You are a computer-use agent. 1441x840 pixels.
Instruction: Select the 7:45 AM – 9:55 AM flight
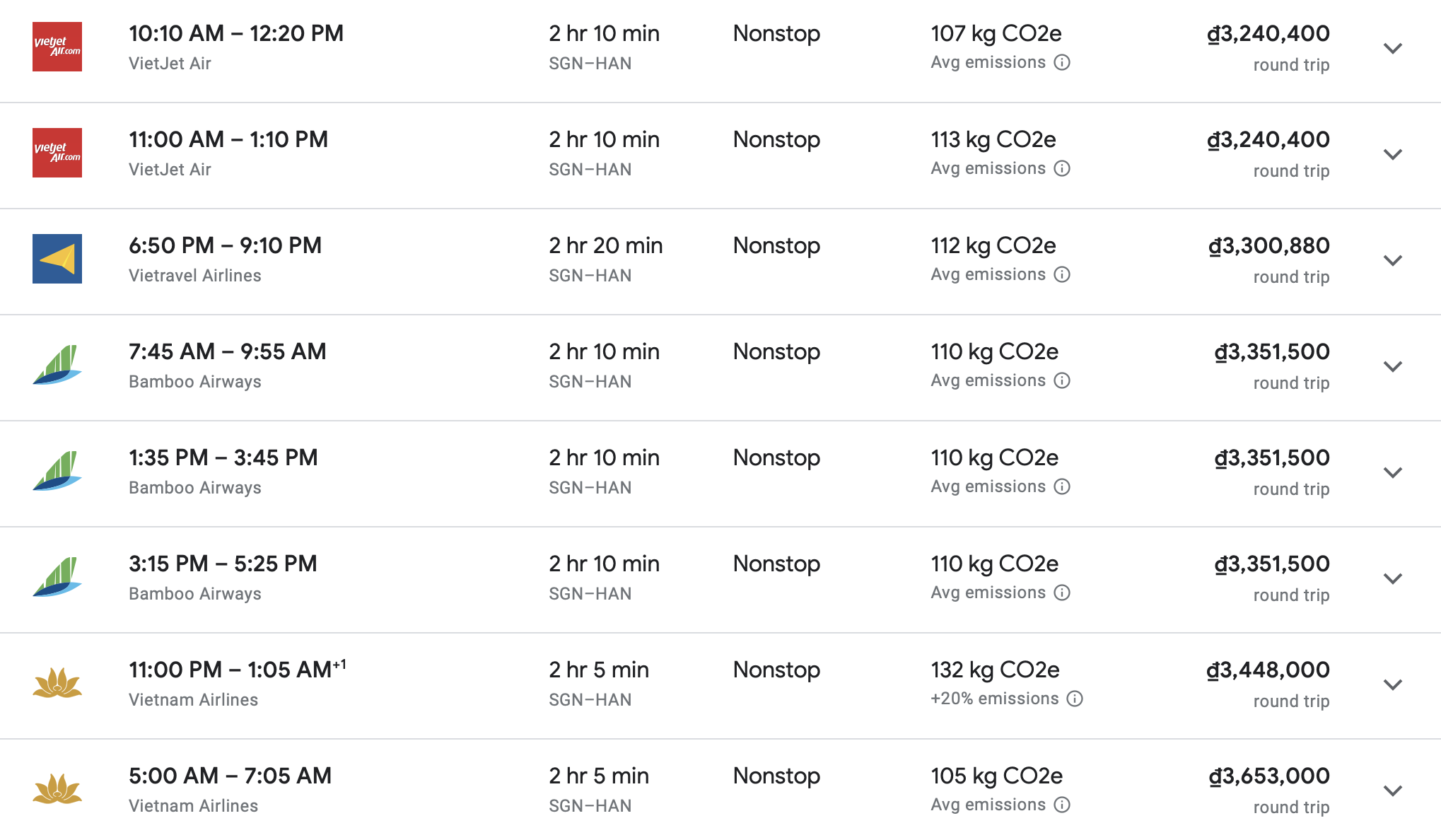click(228, 351)
